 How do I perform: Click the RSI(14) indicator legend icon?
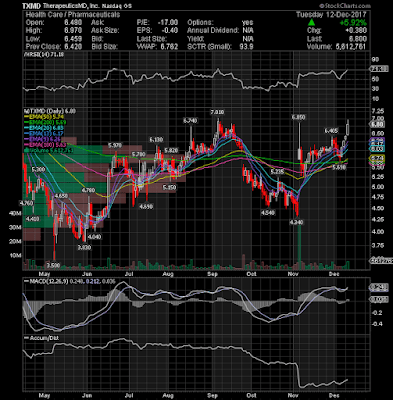click(x=25, y=54)
